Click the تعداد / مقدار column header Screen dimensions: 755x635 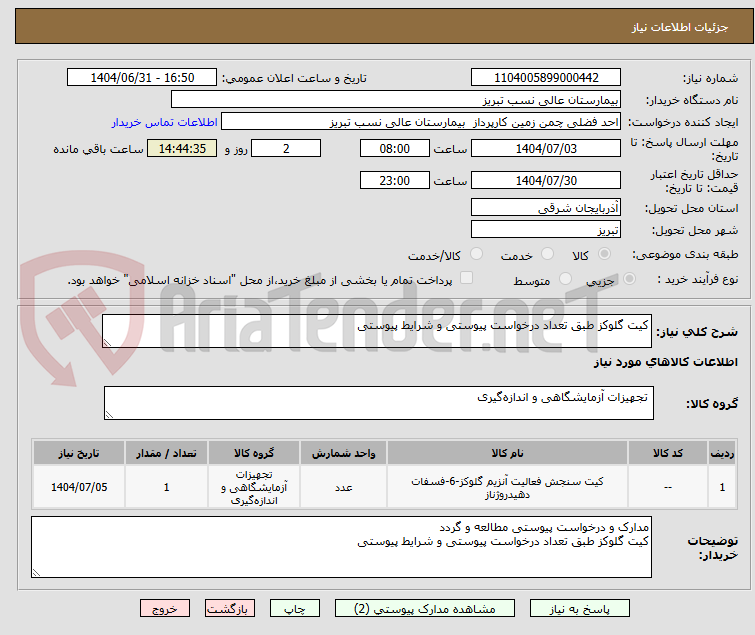[x=166, y=453]
